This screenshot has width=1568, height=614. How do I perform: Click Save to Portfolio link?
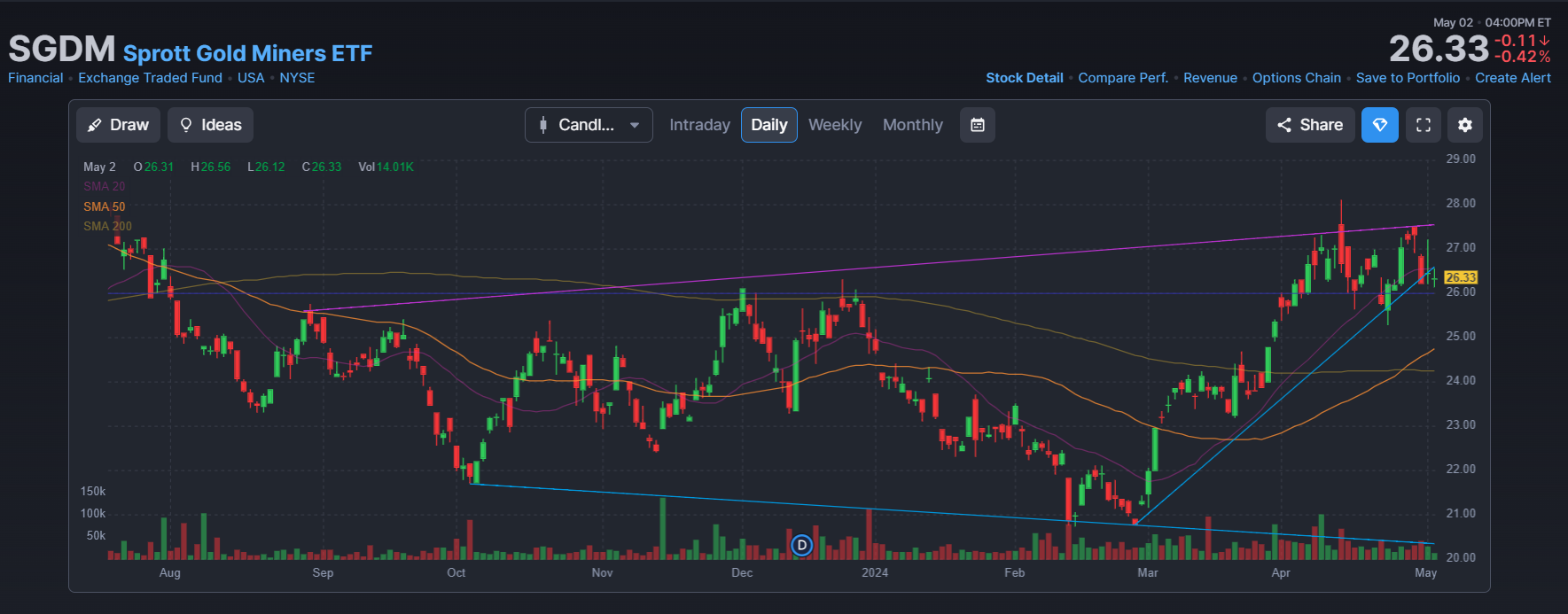[x=1408, y=78]
